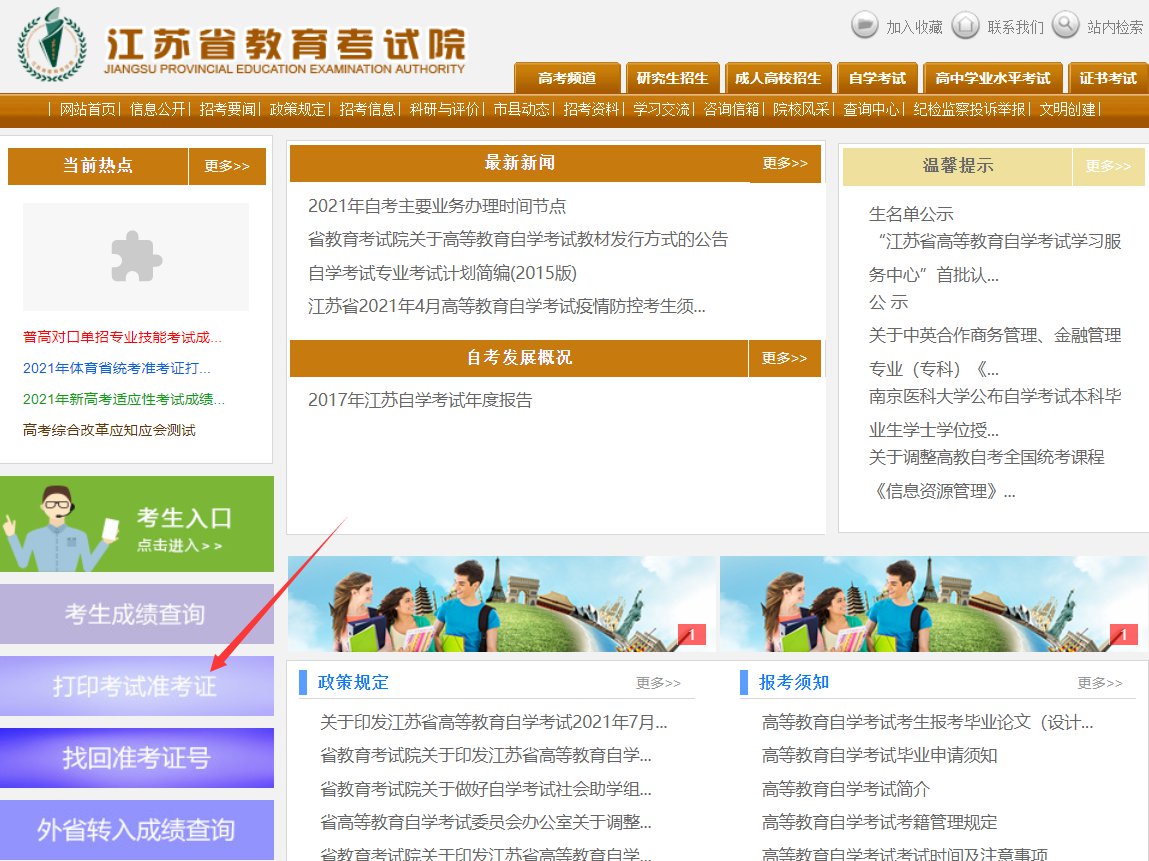Click the 站内检索 magnifier icon
1149x861 pixels.
tap(1066, 25)
